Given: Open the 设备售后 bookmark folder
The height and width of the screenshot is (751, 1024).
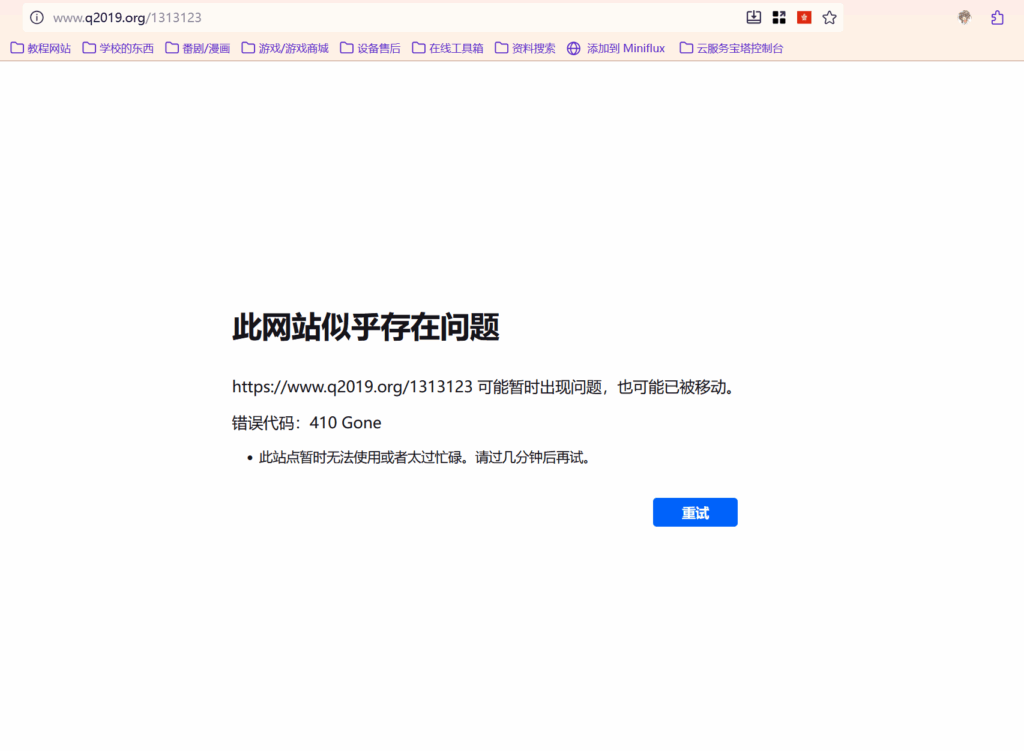Looking at the screenshot, I should [370, 48].
